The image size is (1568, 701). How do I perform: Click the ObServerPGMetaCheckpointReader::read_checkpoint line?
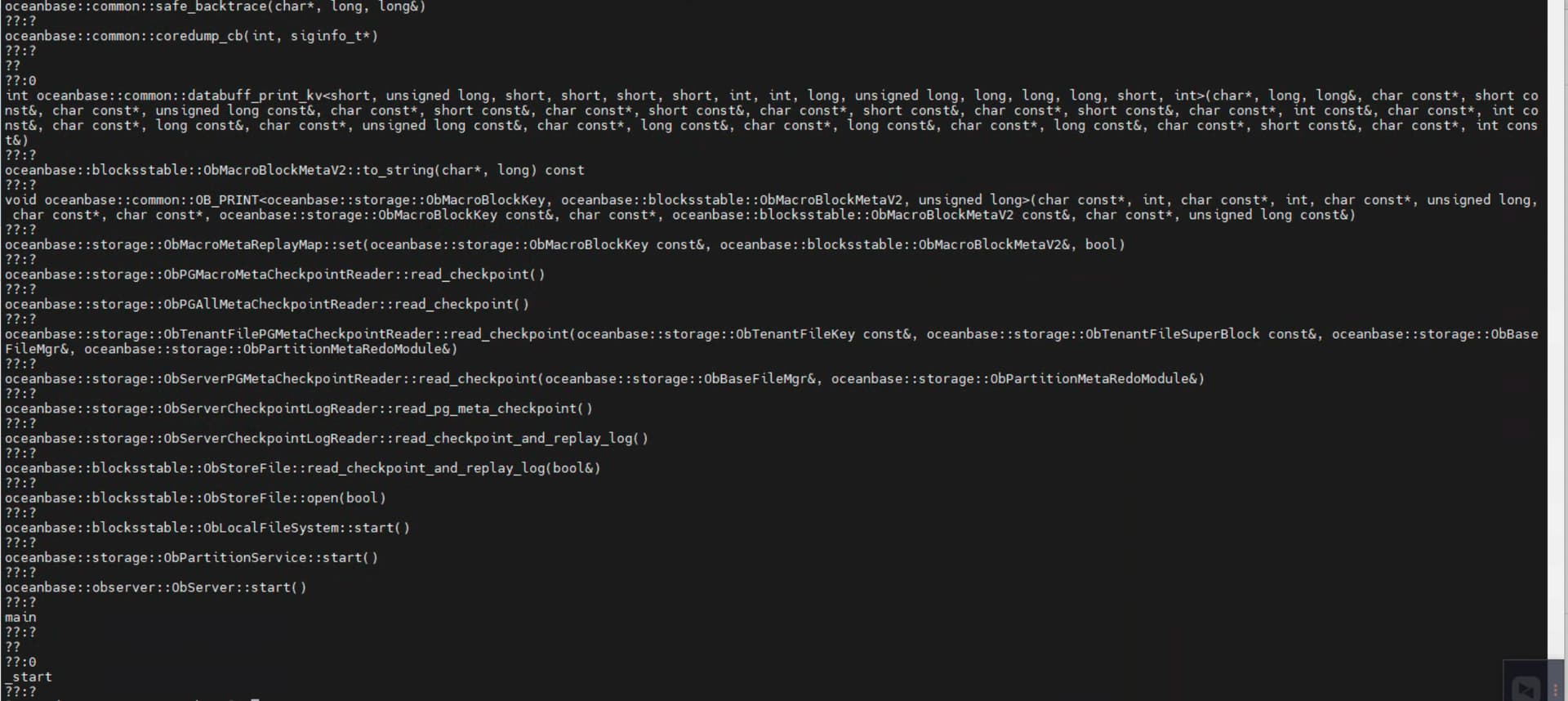coord(605,378)
